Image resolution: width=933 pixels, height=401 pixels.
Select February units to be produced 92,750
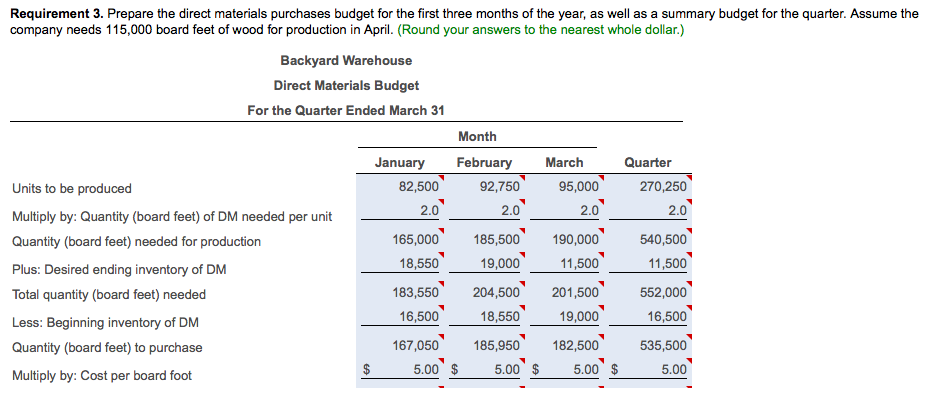click(500, 187)
